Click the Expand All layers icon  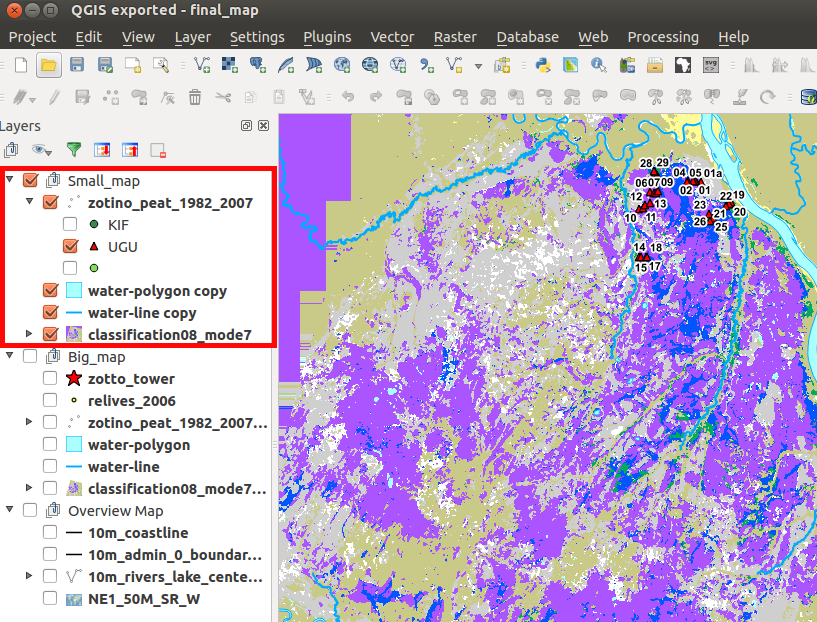point(102,150)
